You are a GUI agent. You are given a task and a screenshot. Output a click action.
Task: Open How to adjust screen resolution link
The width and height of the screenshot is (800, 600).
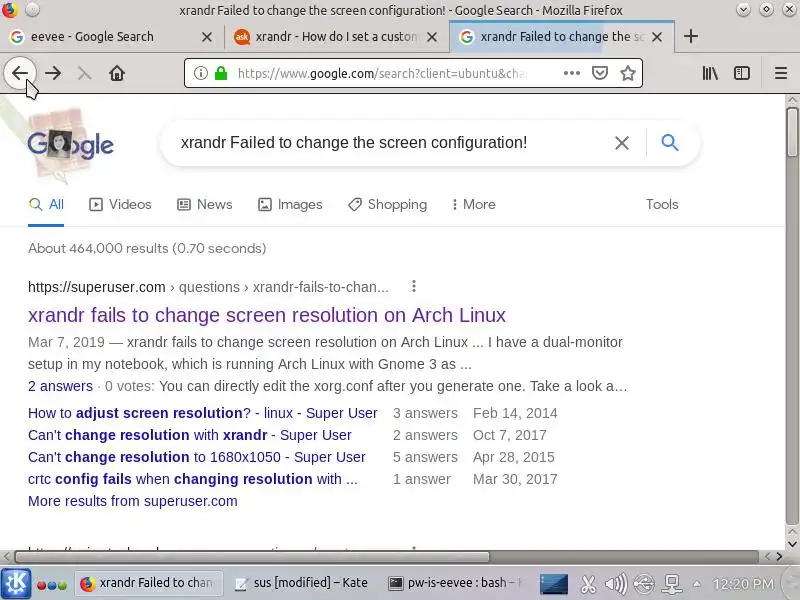(x=203, y=413)
